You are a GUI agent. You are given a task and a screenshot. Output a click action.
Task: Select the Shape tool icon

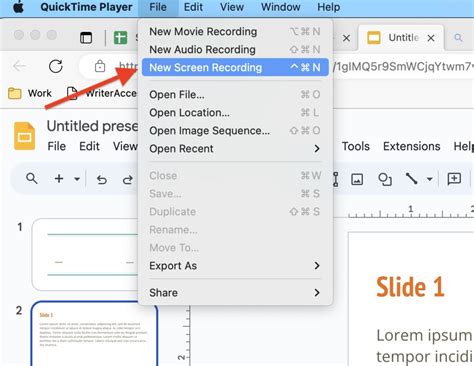385,179
